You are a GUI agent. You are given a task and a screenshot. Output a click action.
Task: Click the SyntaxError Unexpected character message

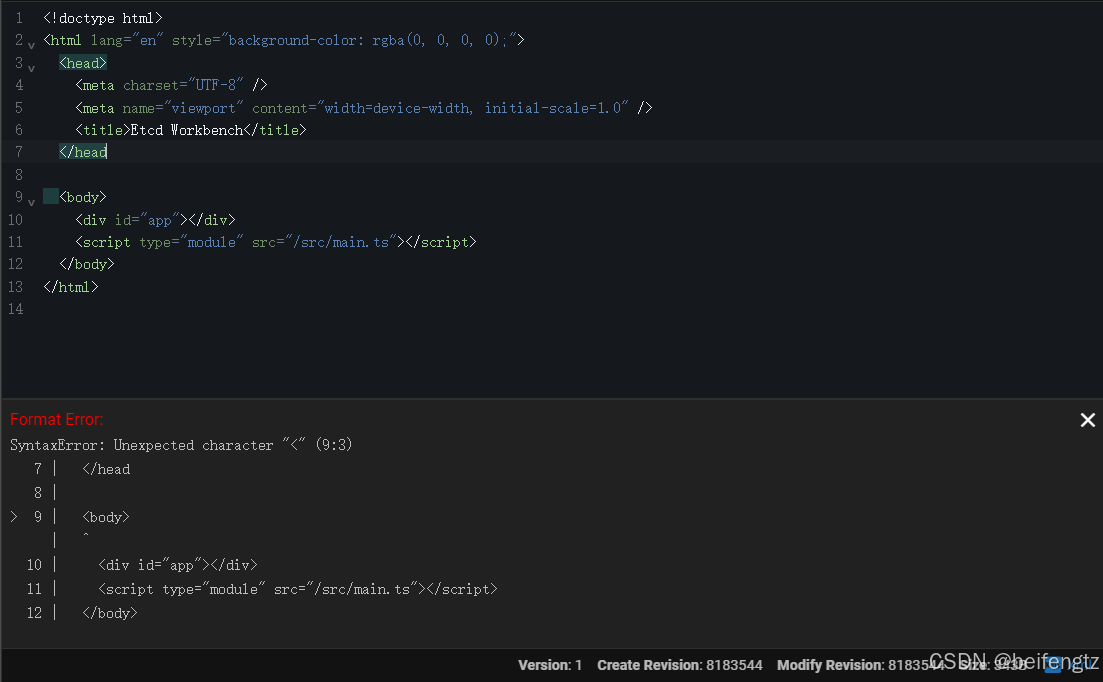pos(181,445)
